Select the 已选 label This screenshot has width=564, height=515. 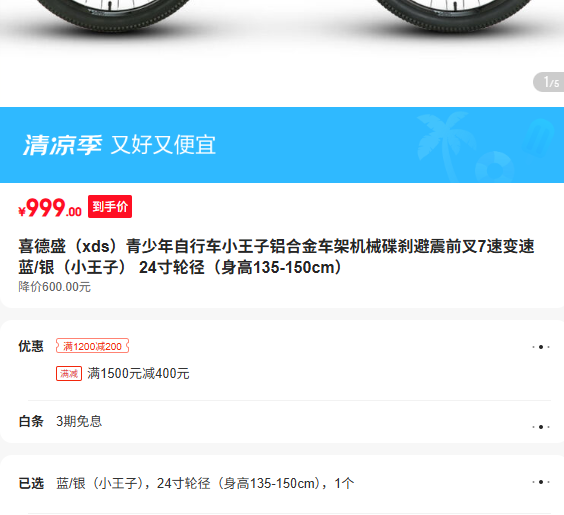pyautogui.click(x=31, y=483)
